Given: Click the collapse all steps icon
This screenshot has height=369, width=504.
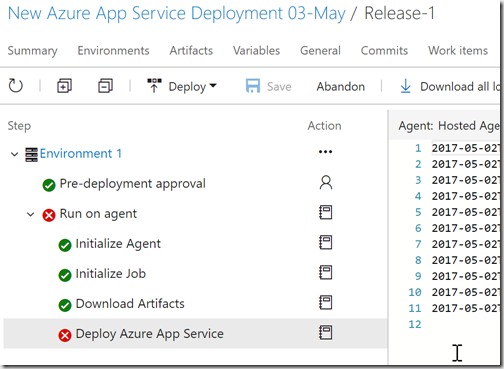Looking at the screenshot, I should coord(105,86).
